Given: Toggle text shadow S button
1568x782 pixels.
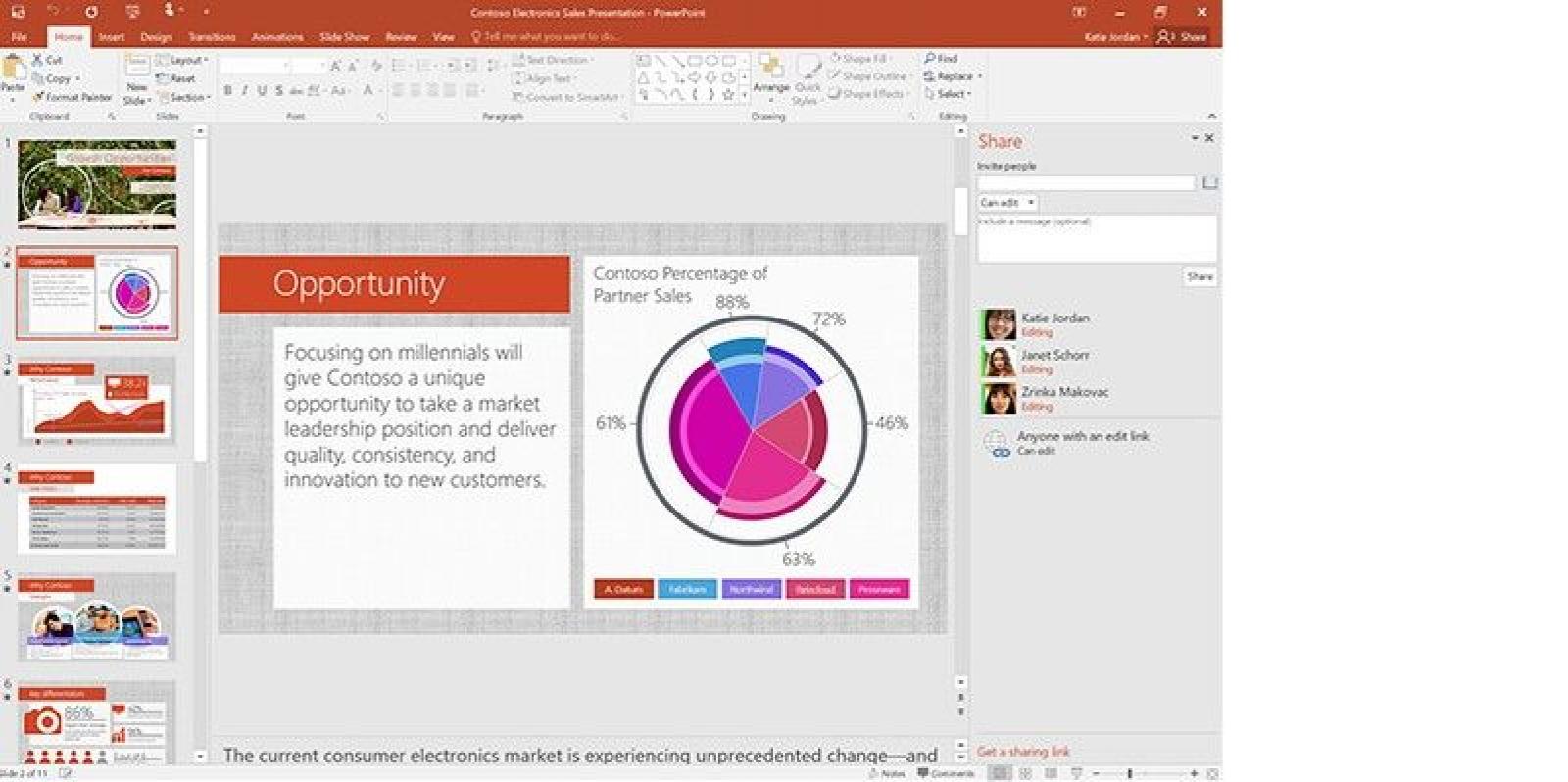Looking at the screenshot, I should [278, 91].
